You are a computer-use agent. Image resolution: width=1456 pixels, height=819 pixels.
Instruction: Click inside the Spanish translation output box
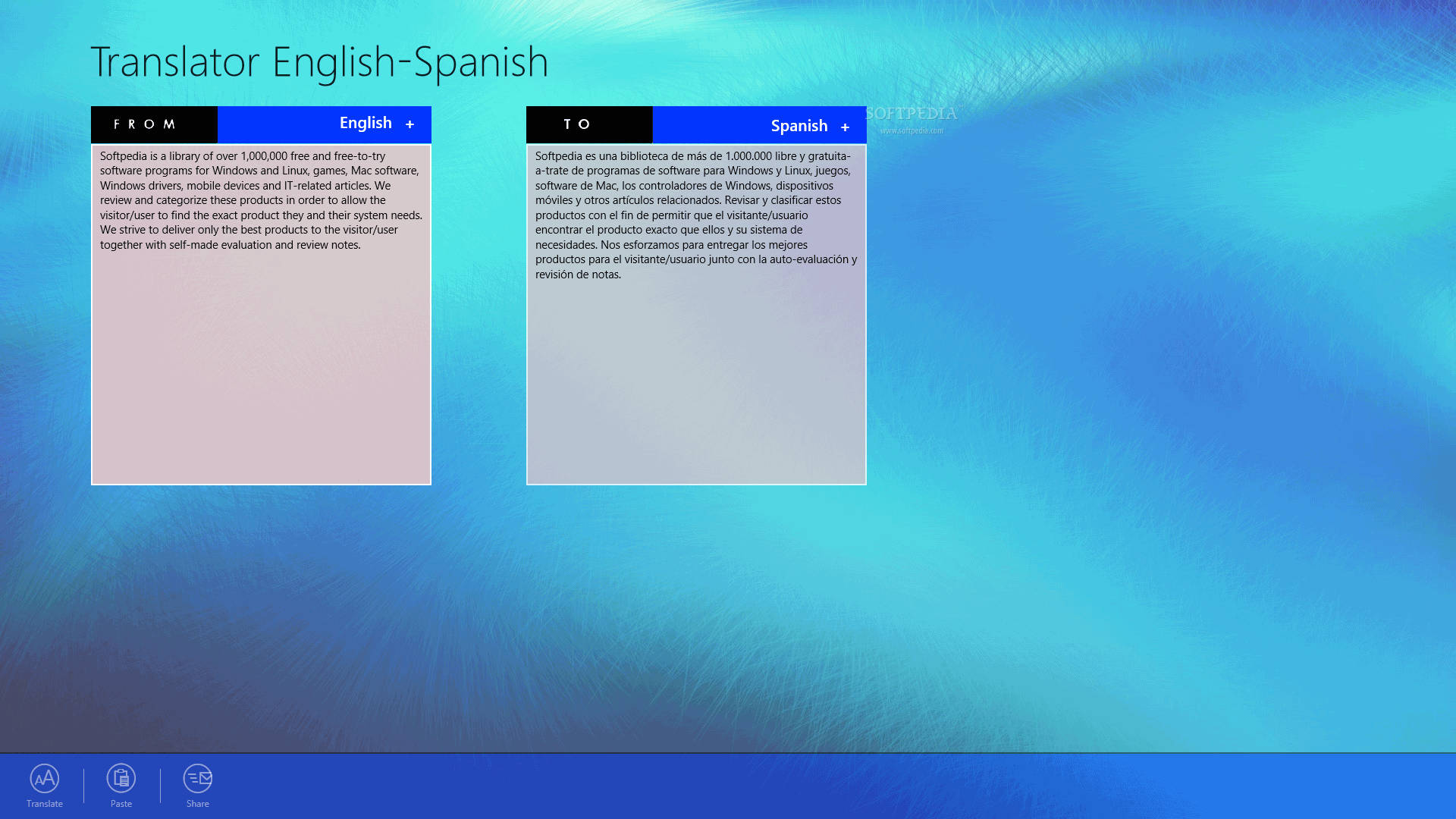click(x=696, y=379)
